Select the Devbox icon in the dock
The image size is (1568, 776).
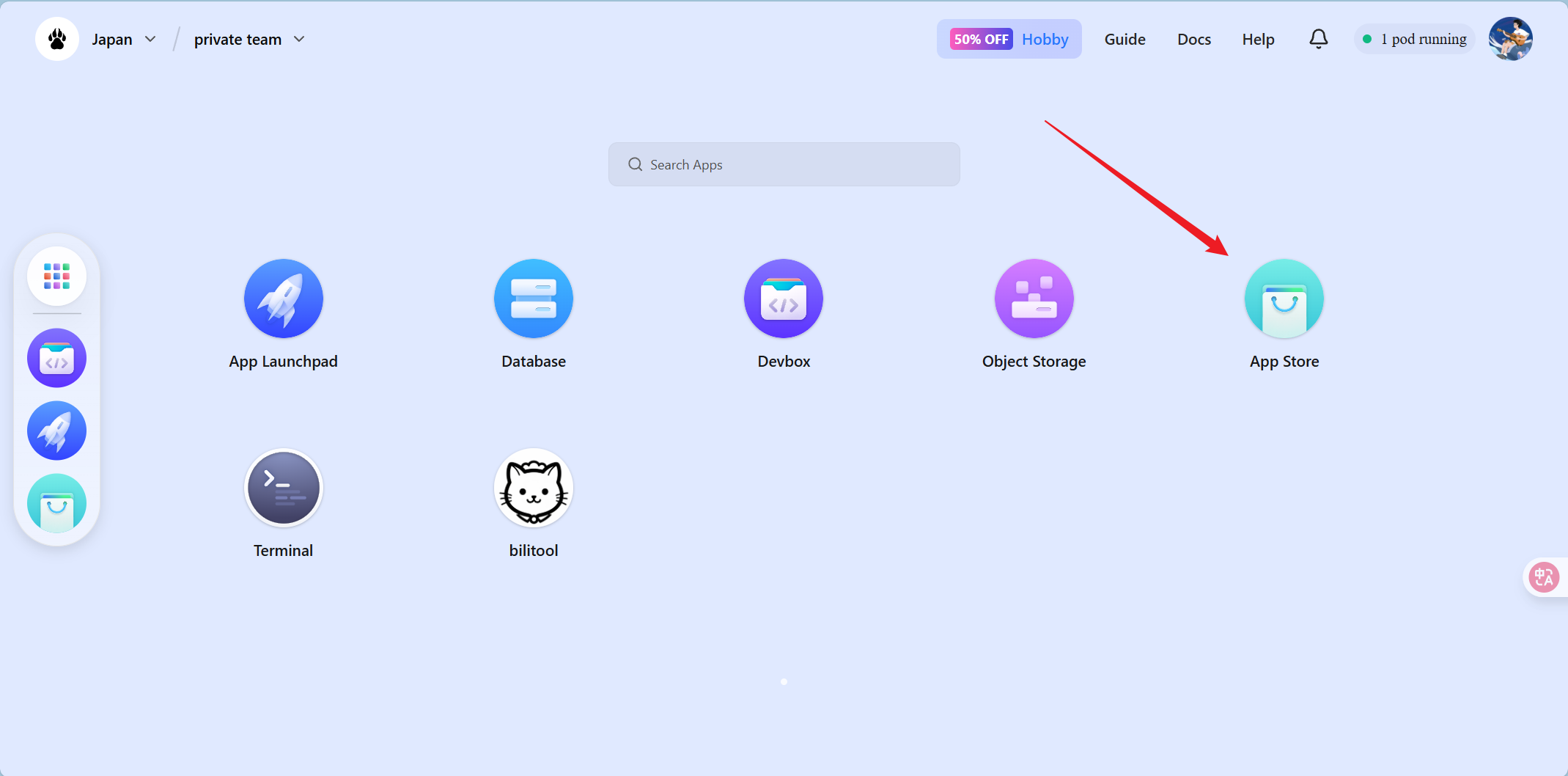56,358
